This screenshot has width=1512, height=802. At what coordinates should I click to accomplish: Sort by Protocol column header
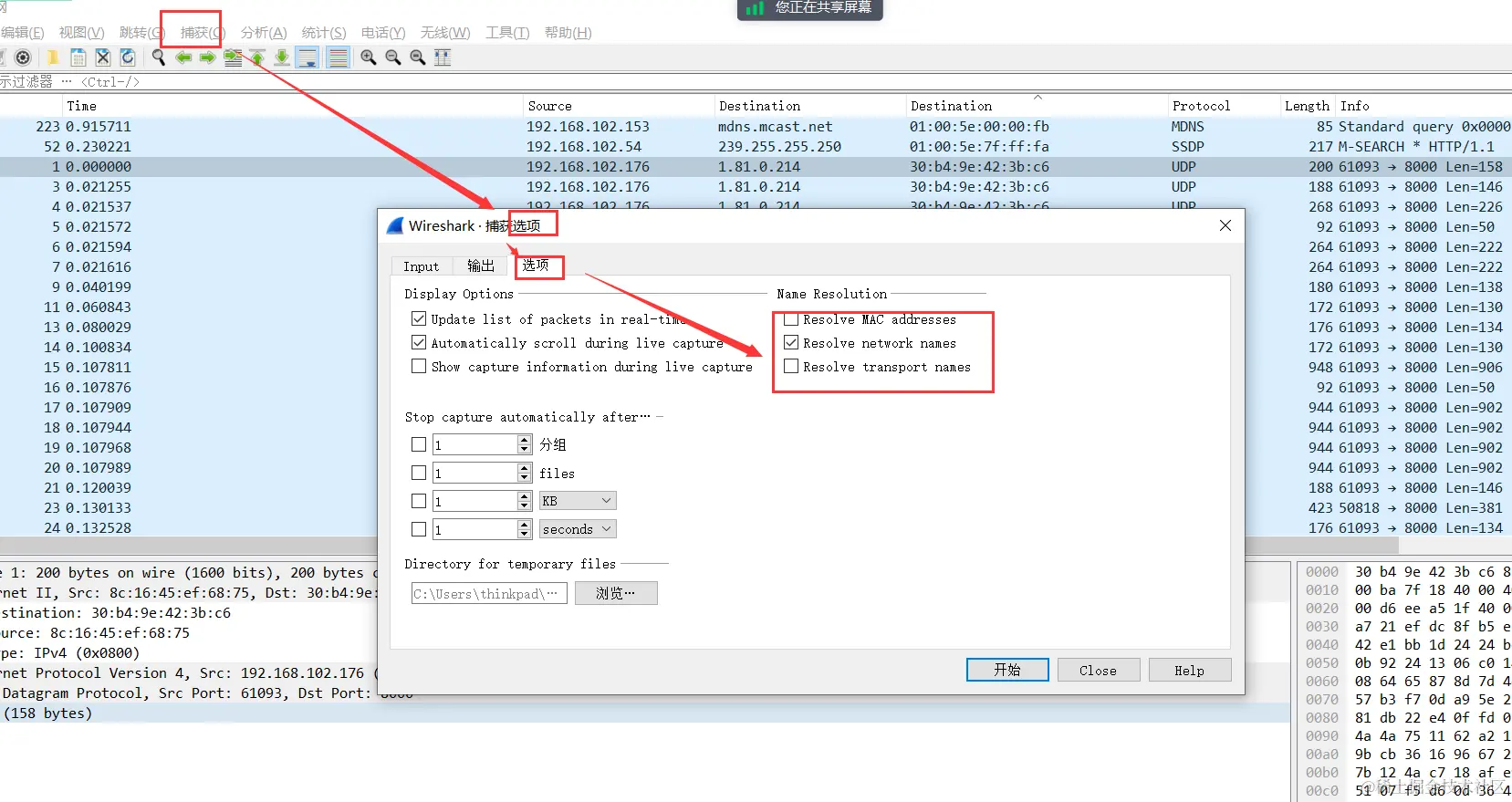click(x=1224, y=106)
